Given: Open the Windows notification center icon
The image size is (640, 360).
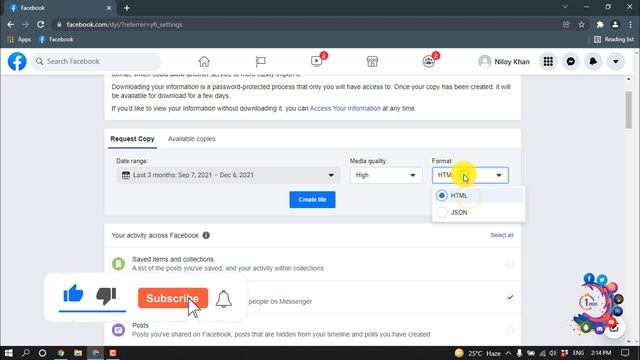Looking at the screenshot, I should click(625, 353).
